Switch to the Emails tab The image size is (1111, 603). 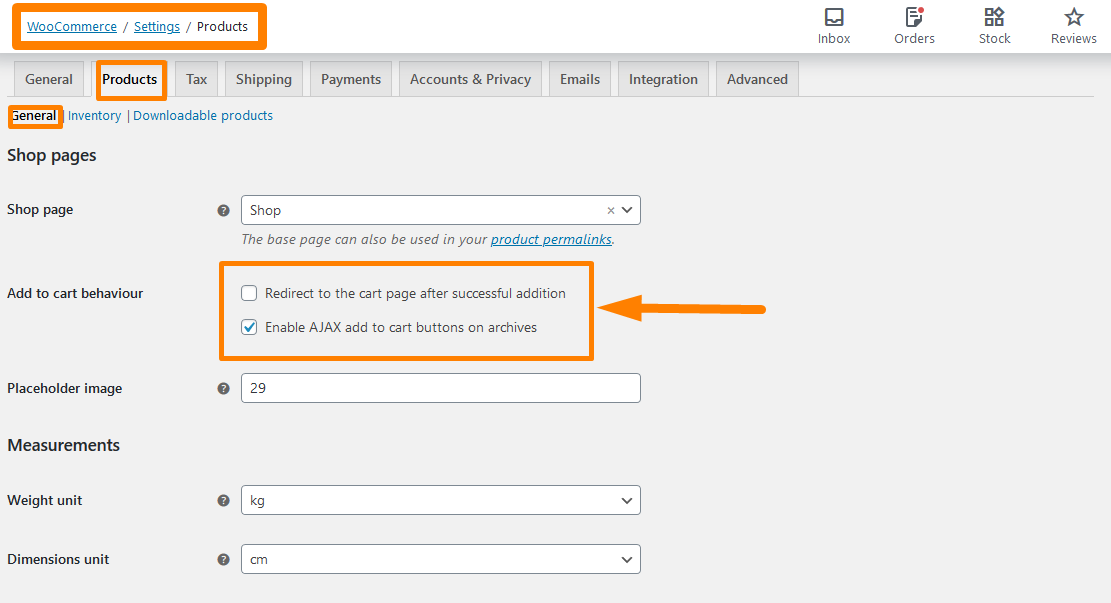pos(580,79)
